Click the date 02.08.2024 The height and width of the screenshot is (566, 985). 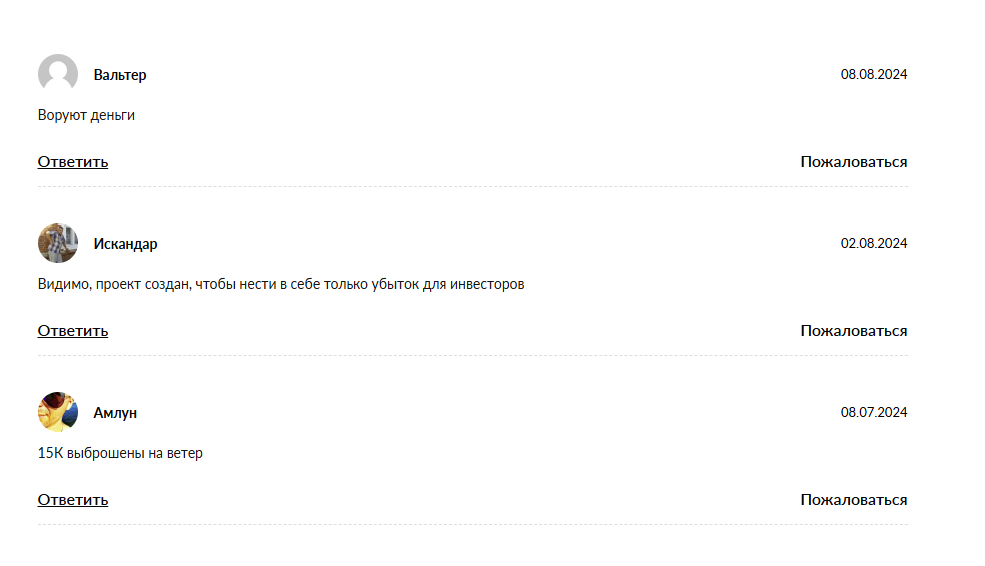pyautogui.click(x=874, y=243)
